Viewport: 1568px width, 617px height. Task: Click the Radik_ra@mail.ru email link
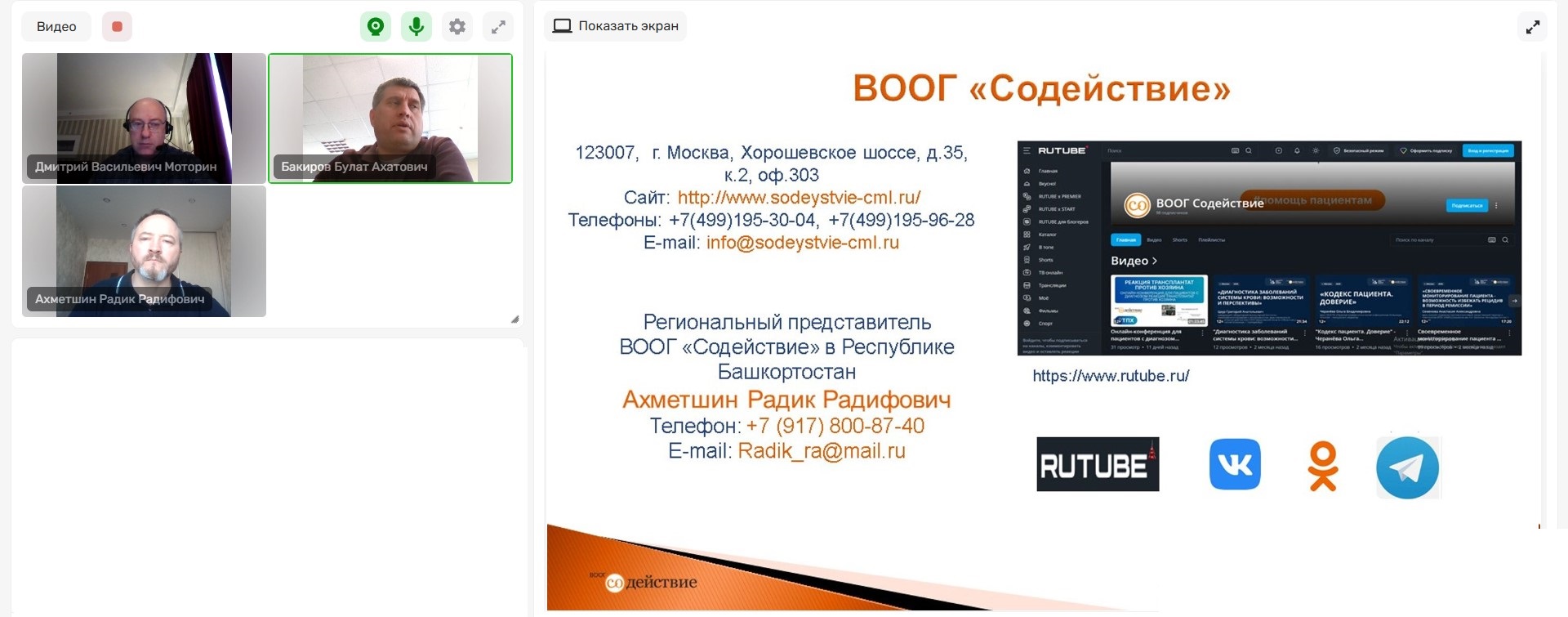click(821, 451)
